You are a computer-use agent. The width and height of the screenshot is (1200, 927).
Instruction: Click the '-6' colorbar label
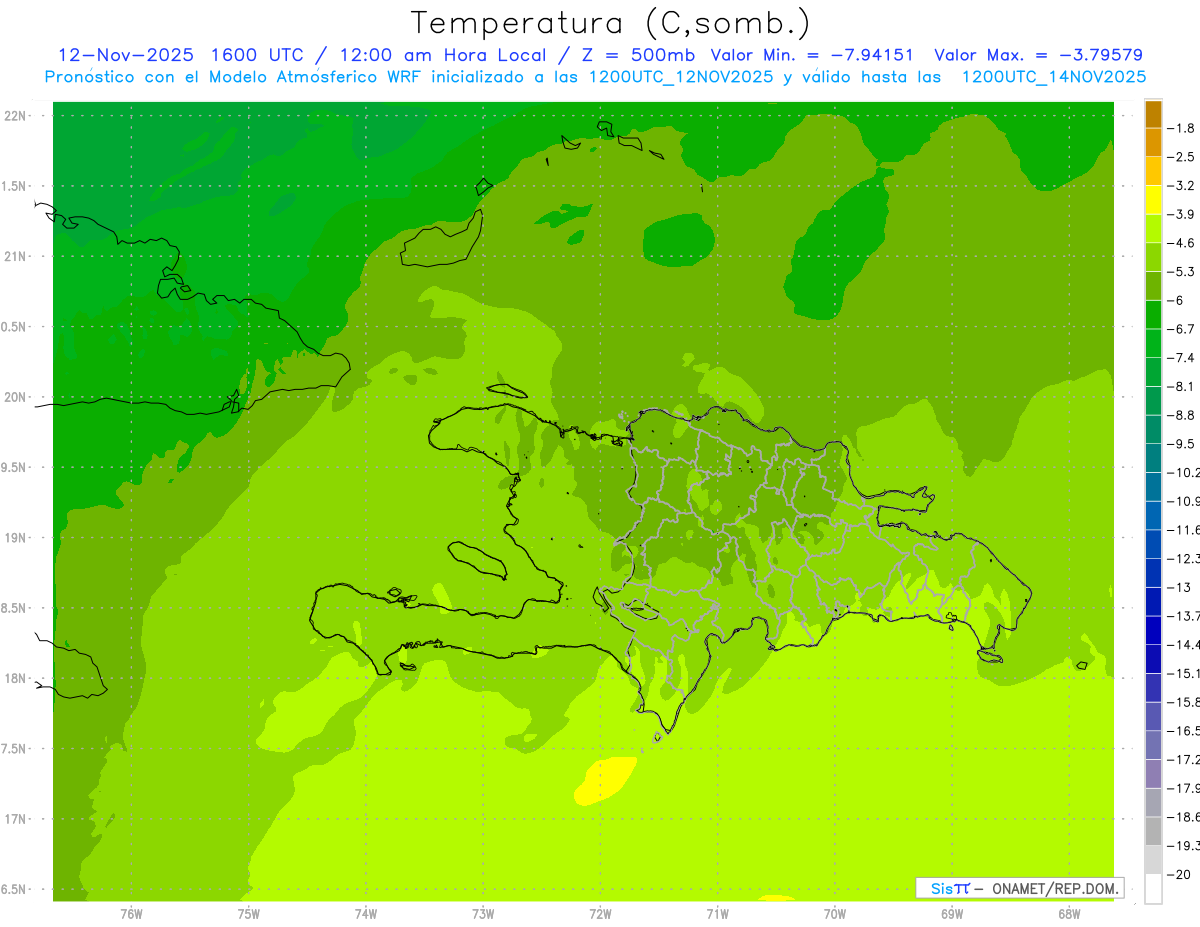(x=1177, y=301)
